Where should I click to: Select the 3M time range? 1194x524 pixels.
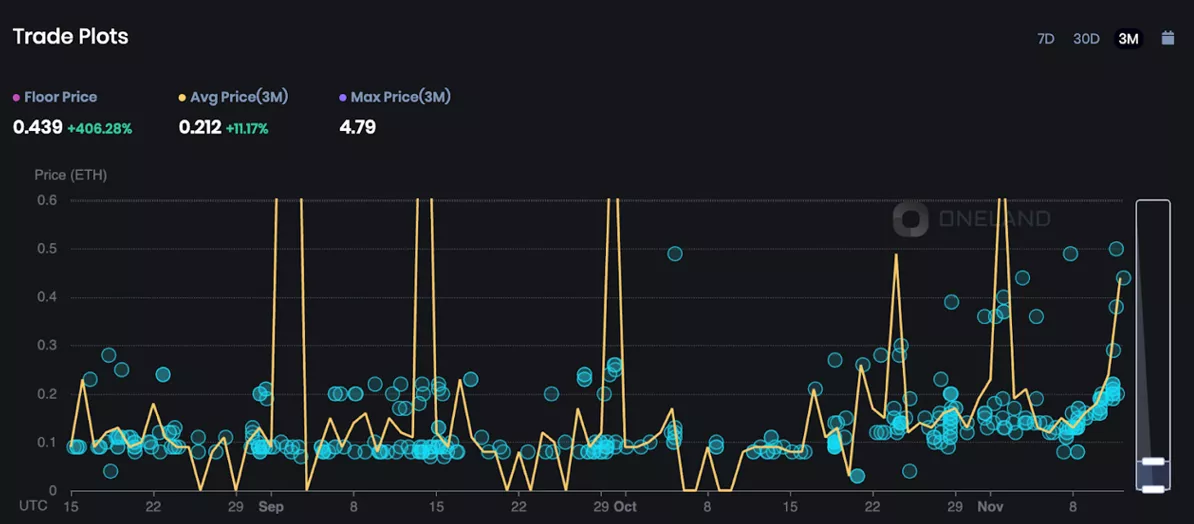point(1128,39)
